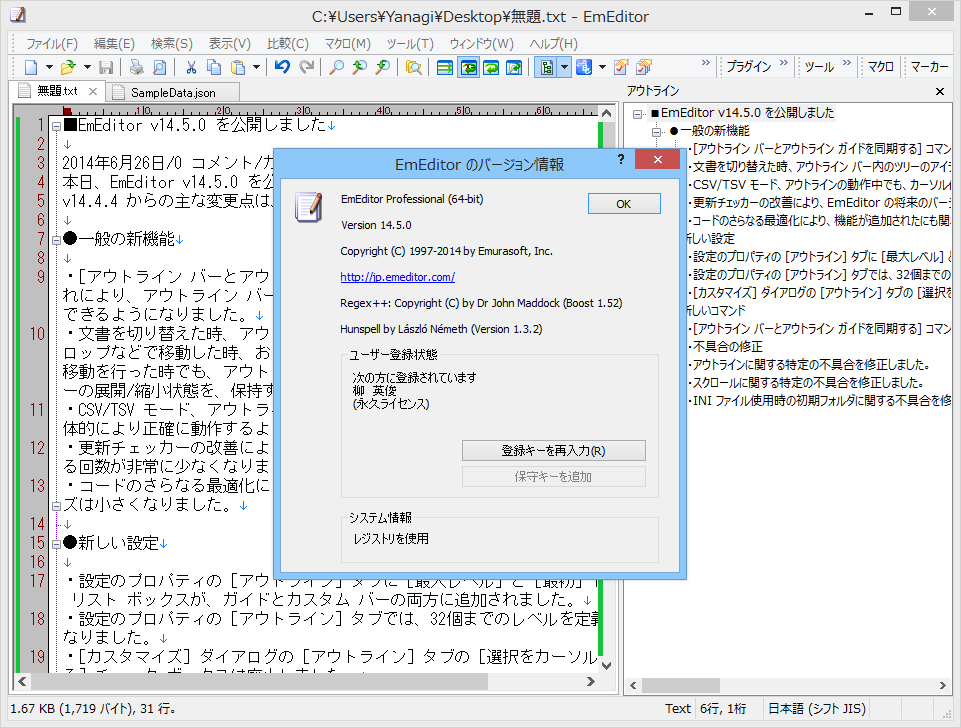
Task: Click OK in the version dialog
Action: (x=623, y=203)
